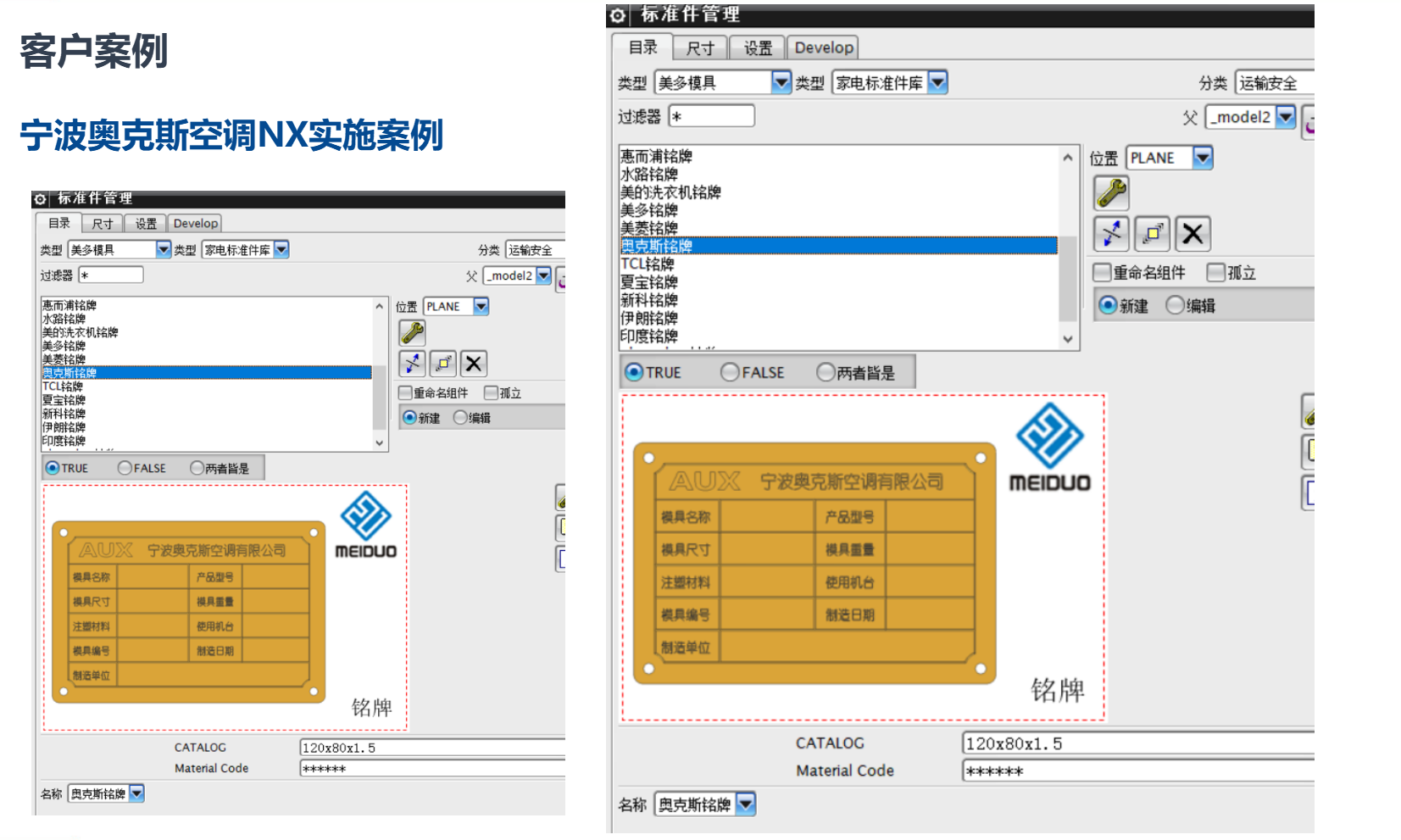
Task: Tick the 孤立 checkbox in the larger dialog
Action: [x=1216, y=272]
